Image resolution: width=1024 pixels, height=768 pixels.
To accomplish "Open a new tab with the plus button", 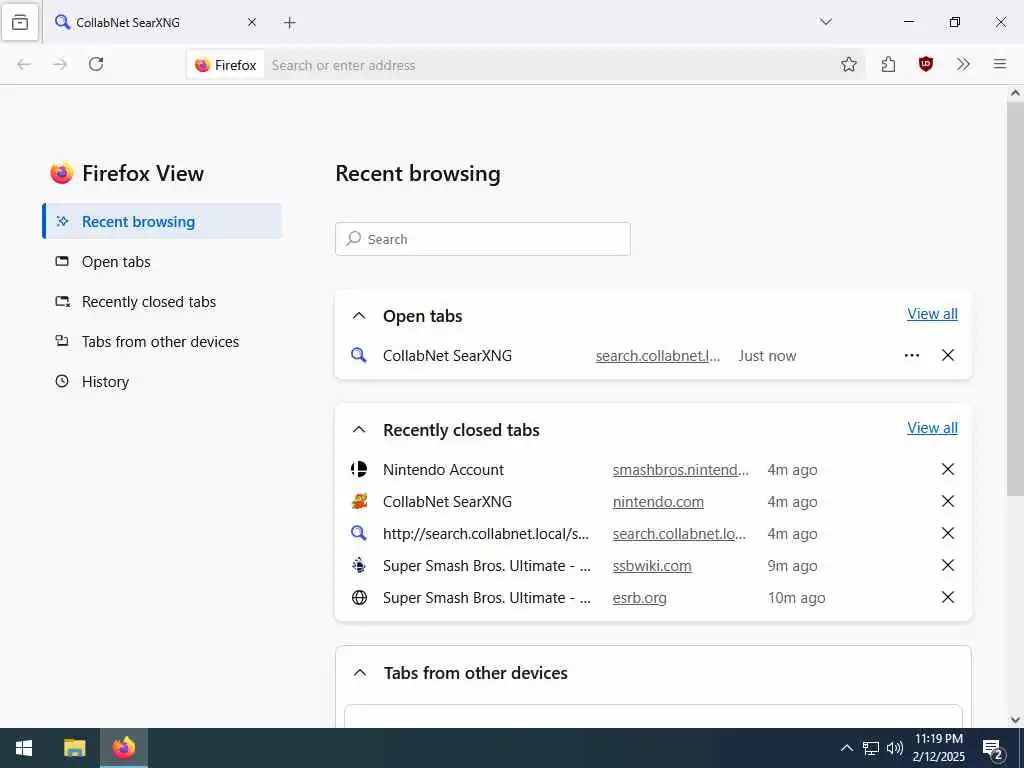I will click(x=290, y=23).
